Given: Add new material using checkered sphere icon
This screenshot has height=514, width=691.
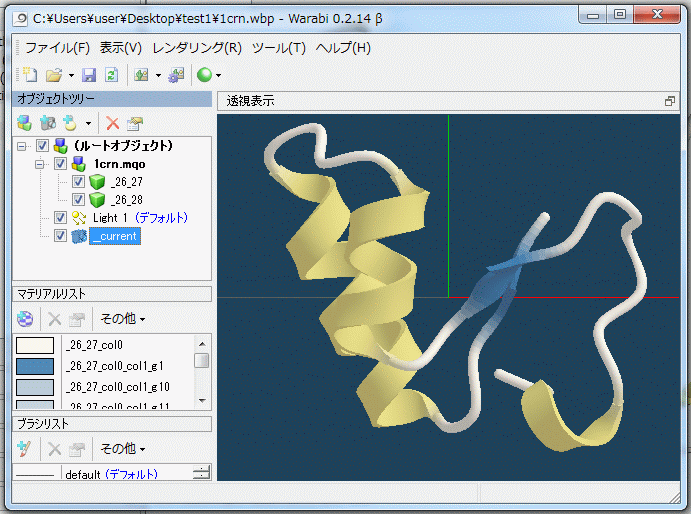Looking at the screenshot, I should click(x=26, y=319).
